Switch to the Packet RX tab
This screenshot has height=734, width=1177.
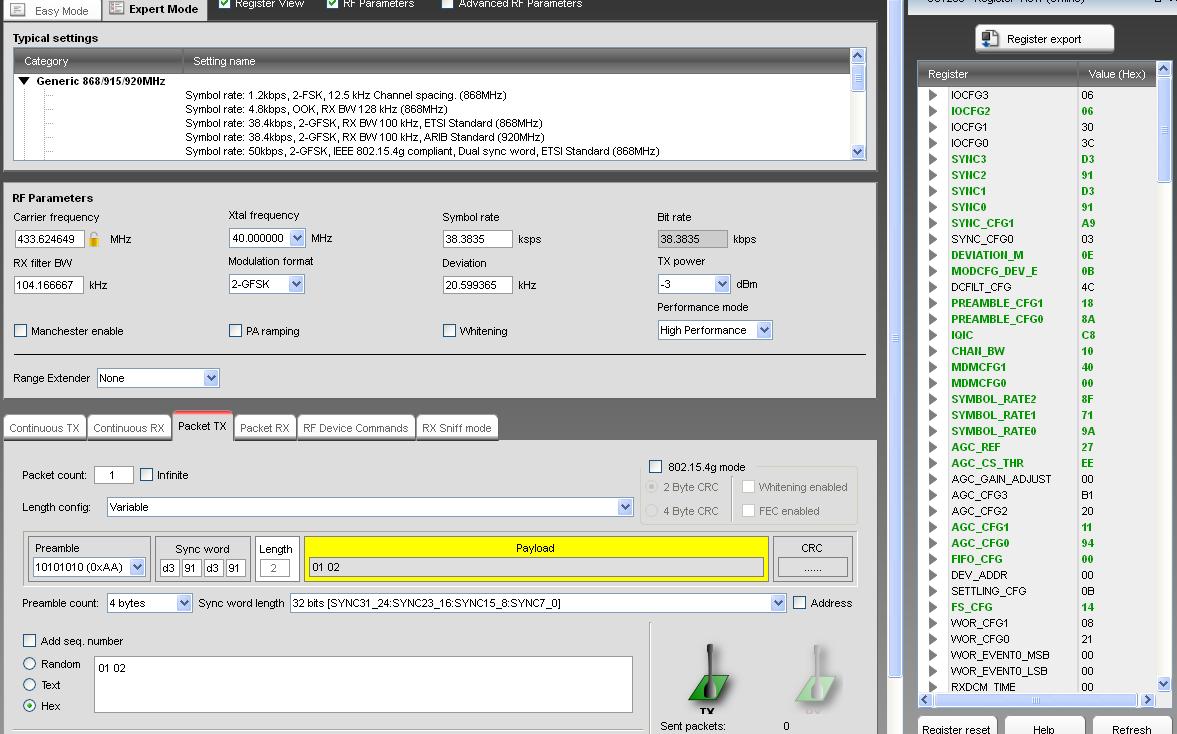(x=265, y=428)
